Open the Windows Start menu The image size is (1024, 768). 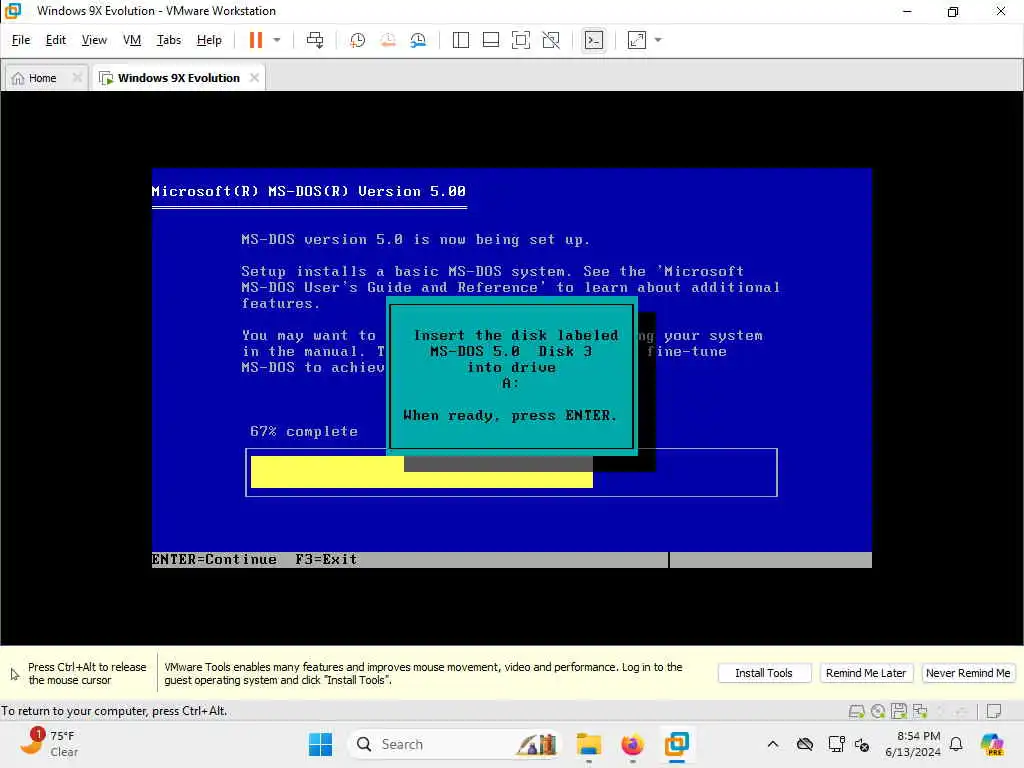tap(320, 744)
